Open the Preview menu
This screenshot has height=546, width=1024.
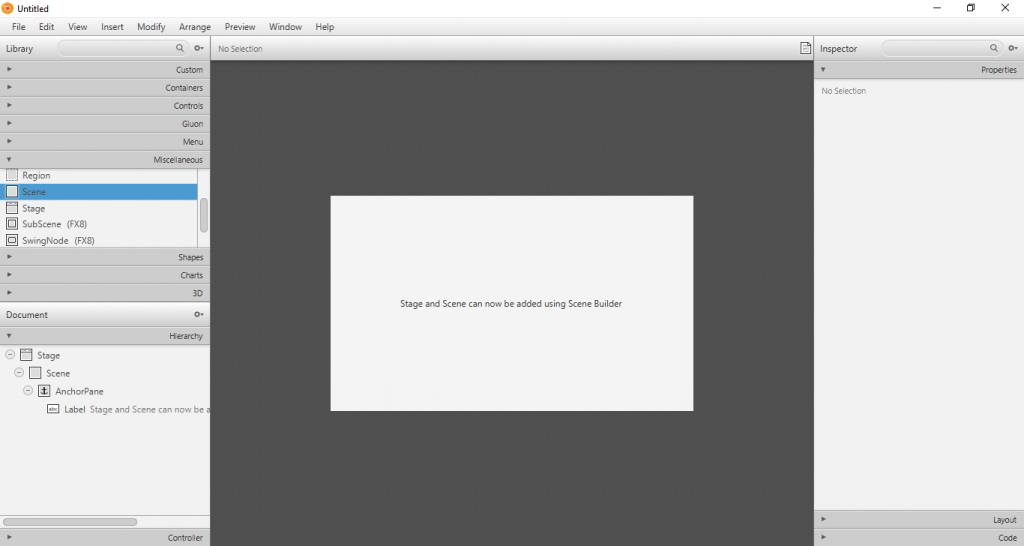coord(240,27)
